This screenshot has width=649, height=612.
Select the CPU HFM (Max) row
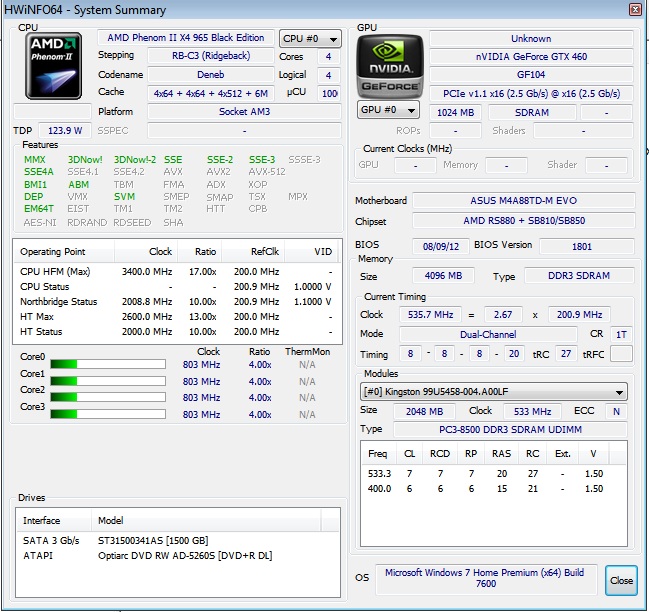pyautogui.click(x=177, y=271)
